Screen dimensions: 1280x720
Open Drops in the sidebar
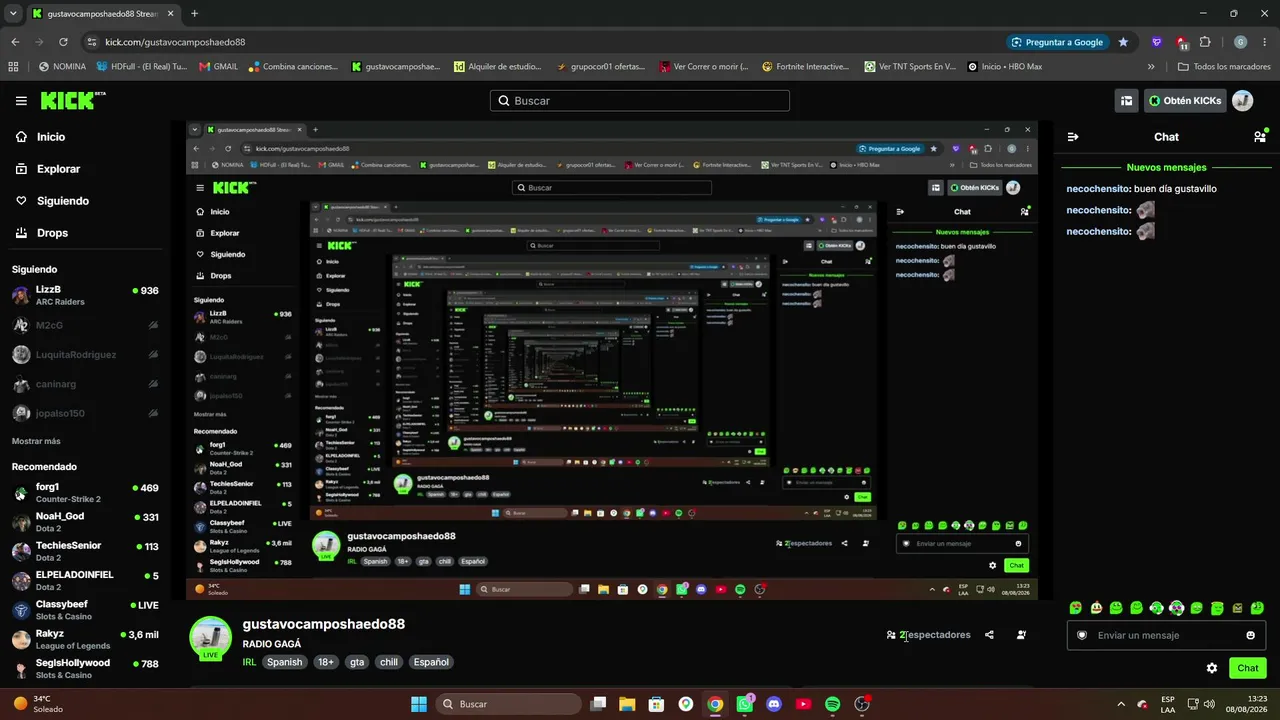click(x=52, y=233)
